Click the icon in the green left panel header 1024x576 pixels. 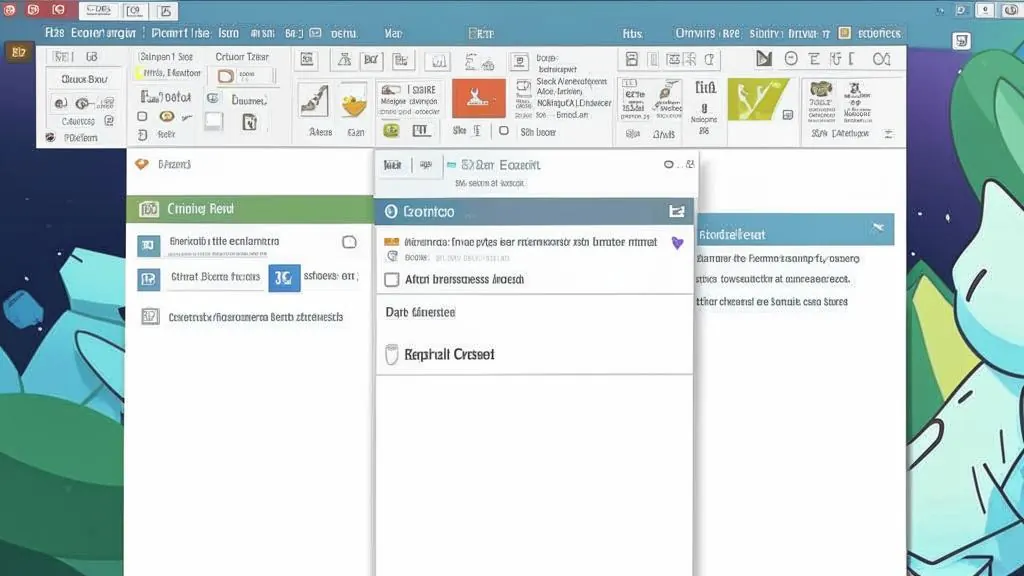(x=149, y=209)
